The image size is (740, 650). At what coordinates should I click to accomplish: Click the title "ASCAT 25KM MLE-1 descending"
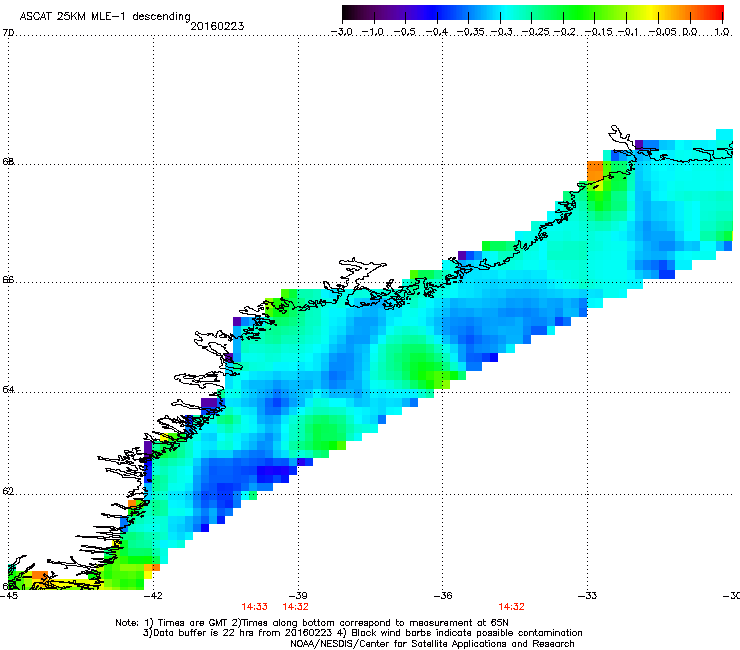(x=105, y=17)
